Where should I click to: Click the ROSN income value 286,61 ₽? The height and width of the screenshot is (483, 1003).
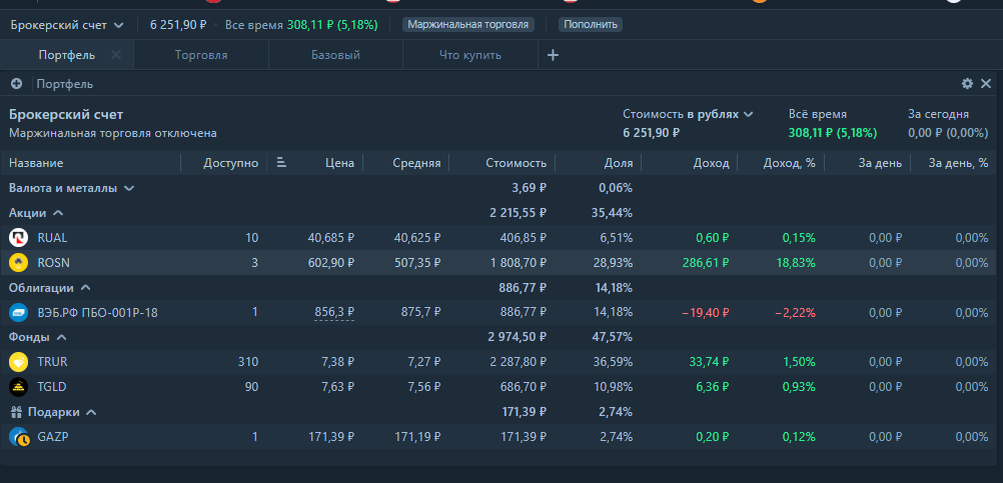tap(704, 263)
